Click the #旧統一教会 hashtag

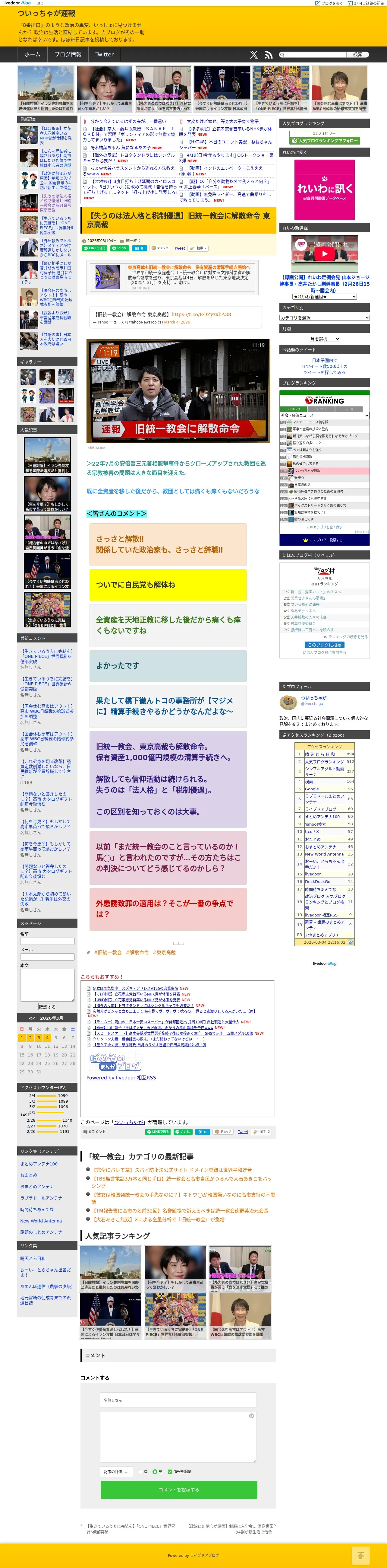point(108,952)
